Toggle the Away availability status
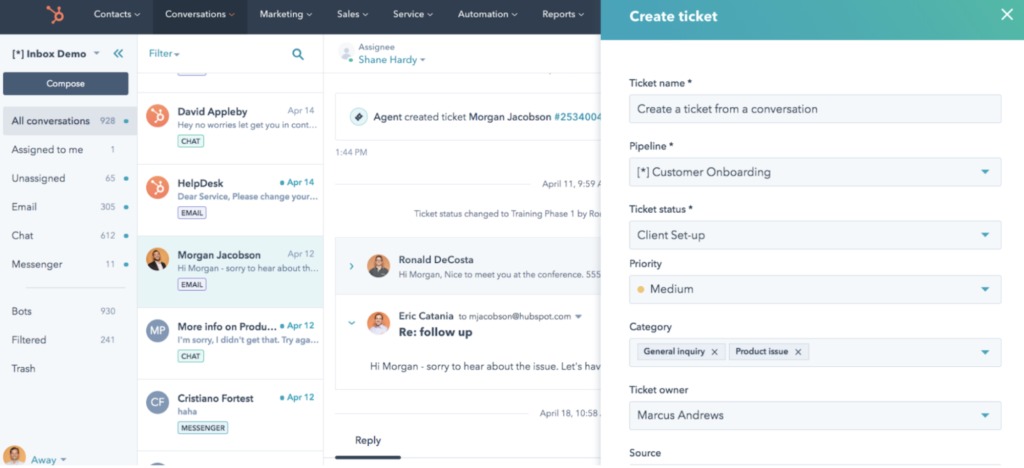 [48, 460]
